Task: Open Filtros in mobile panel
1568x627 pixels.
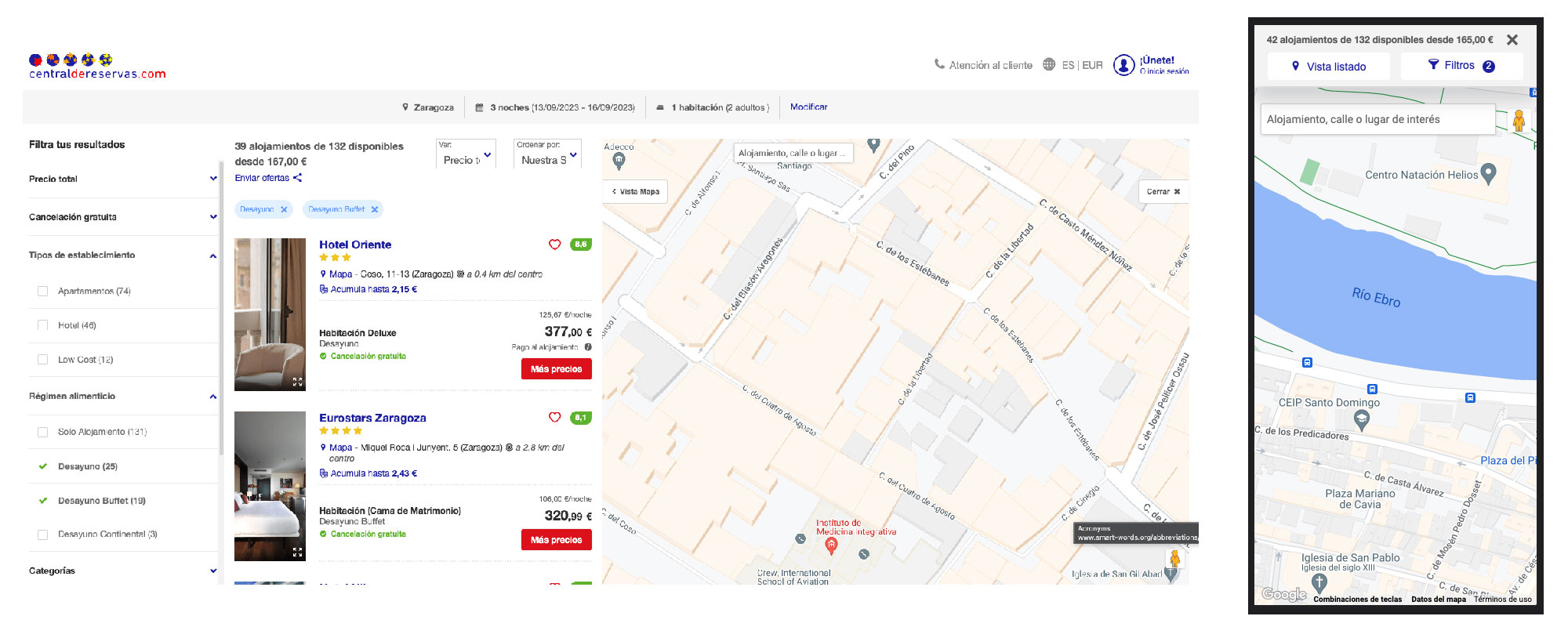Action: [1461, 66]
